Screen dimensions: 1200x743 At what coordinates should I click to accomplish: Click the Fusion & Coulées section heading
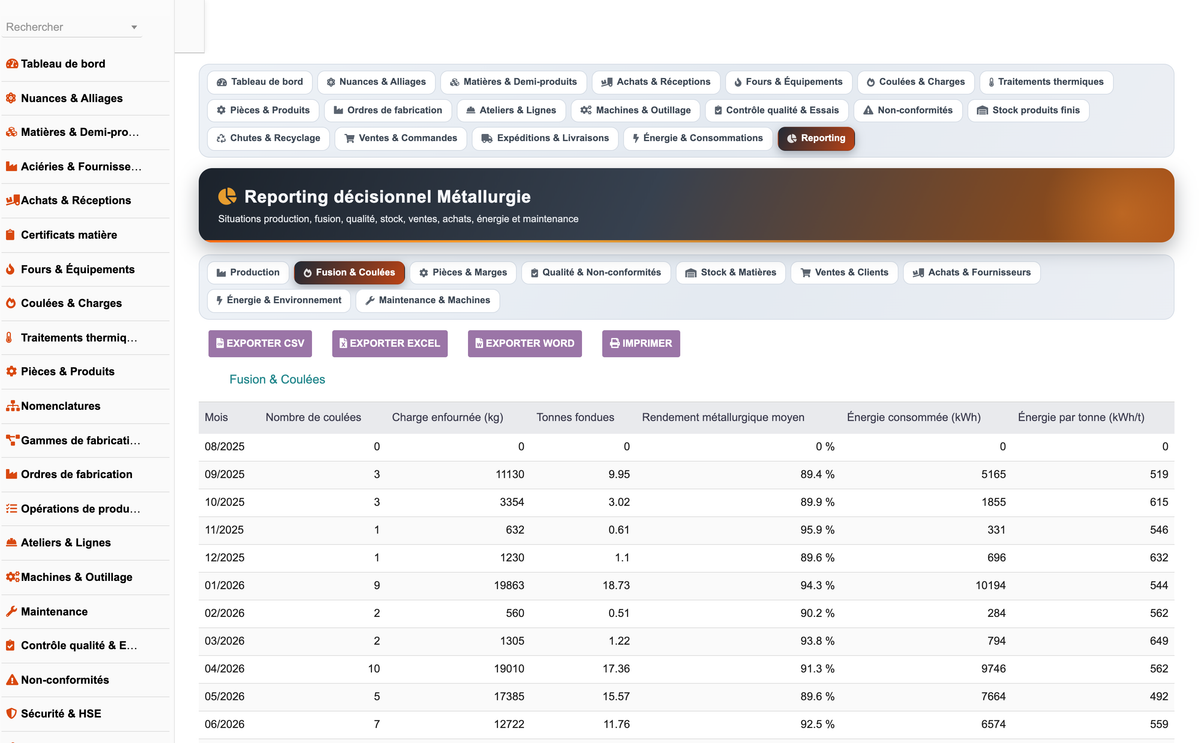tap(277, 380)
